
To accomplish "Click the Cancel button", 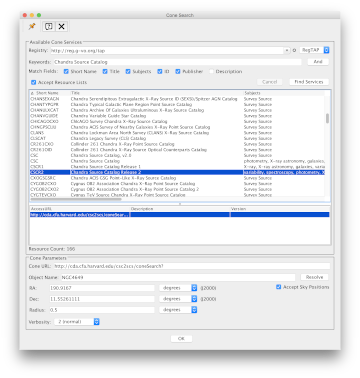I will click(x=270, y=82).
